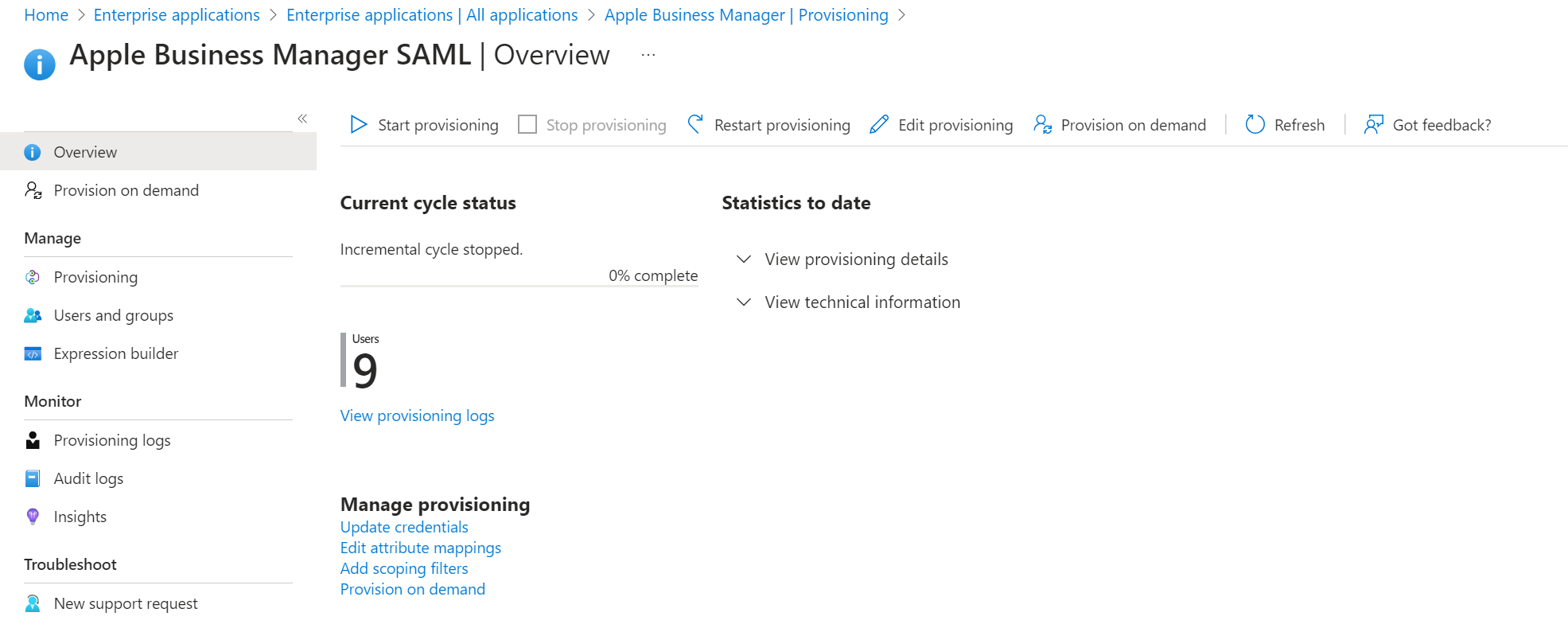
Task: Click the Refresh circular arrow icon
Action: coord(1255,125)
